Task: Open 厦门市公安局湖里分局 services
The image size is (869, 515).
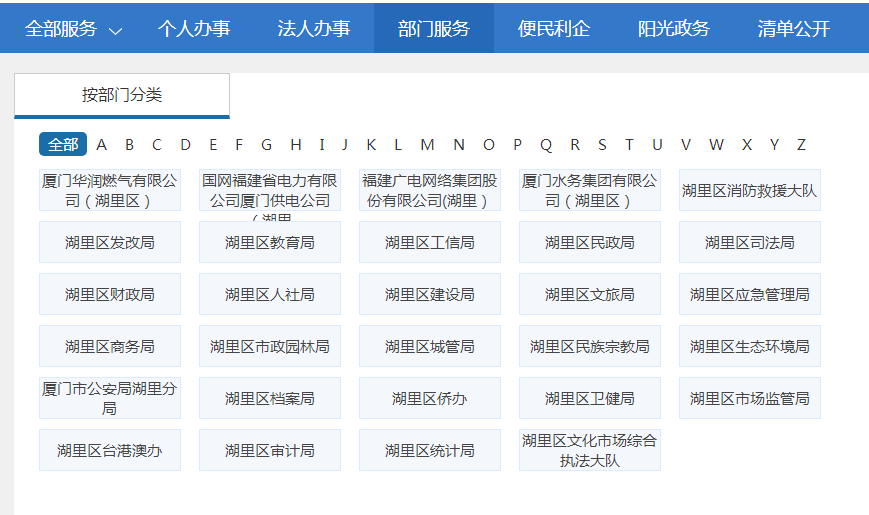Action: 109,398
